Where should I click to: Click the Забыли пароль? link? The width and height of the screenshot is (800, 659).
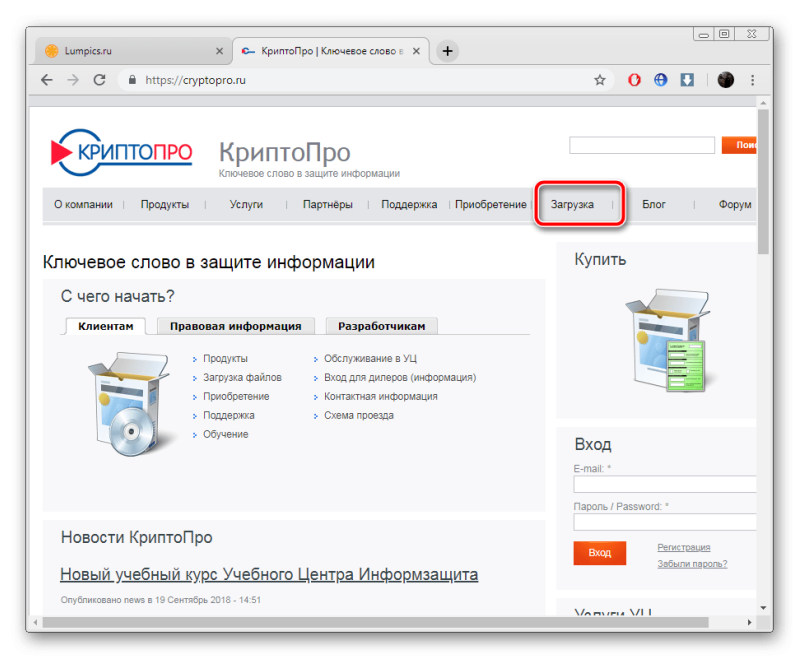click(692, 564)
